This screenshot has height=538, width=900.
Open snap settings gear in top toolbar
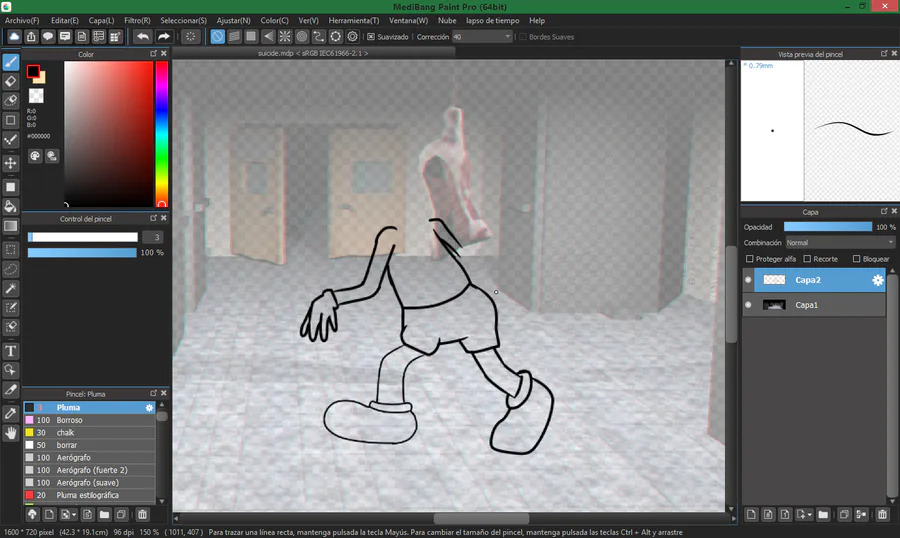352,37
